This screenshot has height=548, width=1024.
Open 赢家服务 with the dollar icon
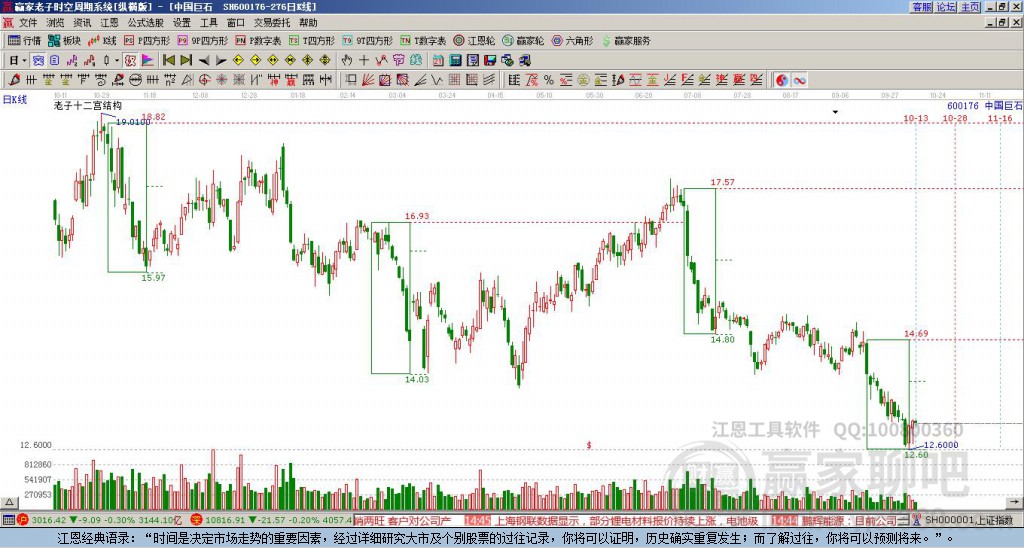point(626,40)
